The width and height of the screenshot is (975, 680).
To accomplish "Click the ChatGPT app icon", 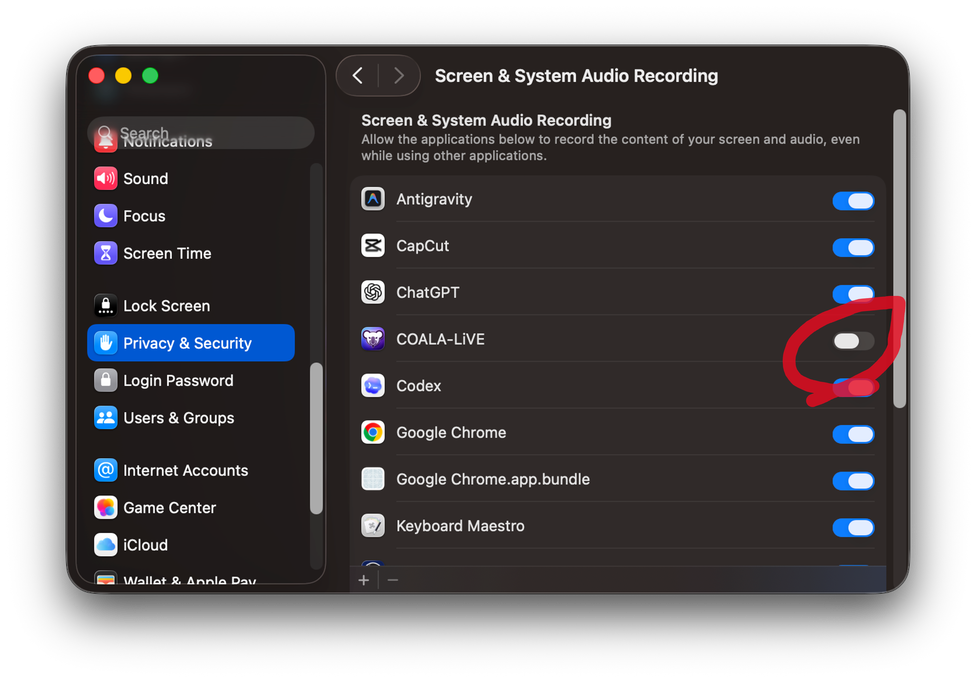I will [x=372, y=292].
